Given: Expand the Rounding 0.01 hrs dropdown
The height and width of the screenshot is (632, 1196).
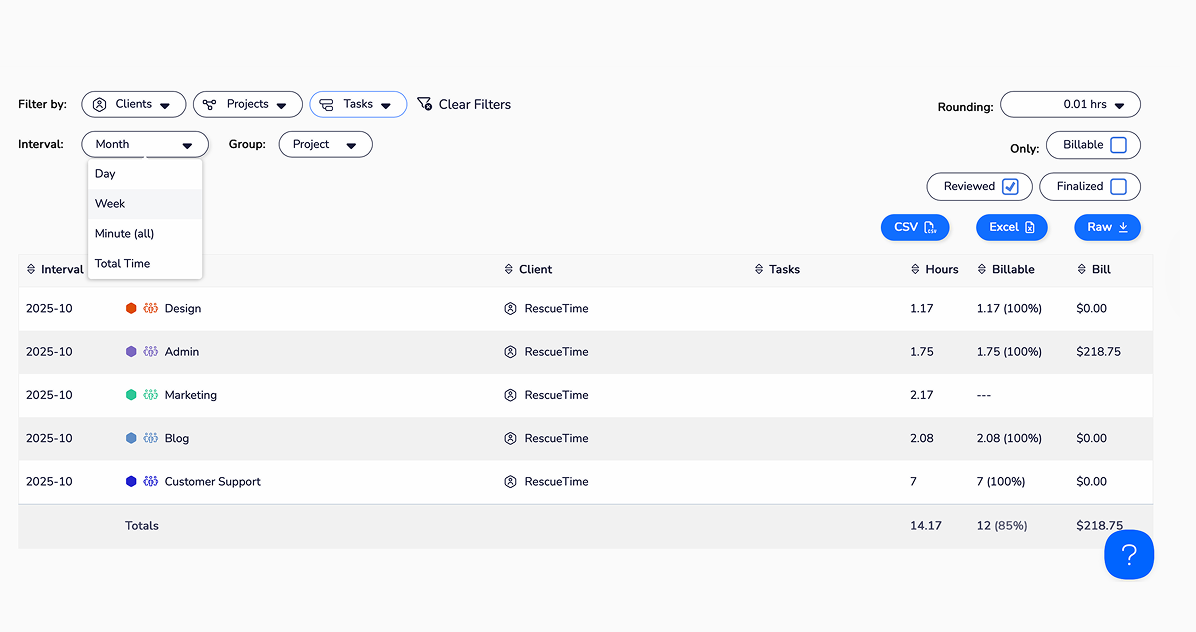Looking at the screenshot, I should click(1070, 105).
